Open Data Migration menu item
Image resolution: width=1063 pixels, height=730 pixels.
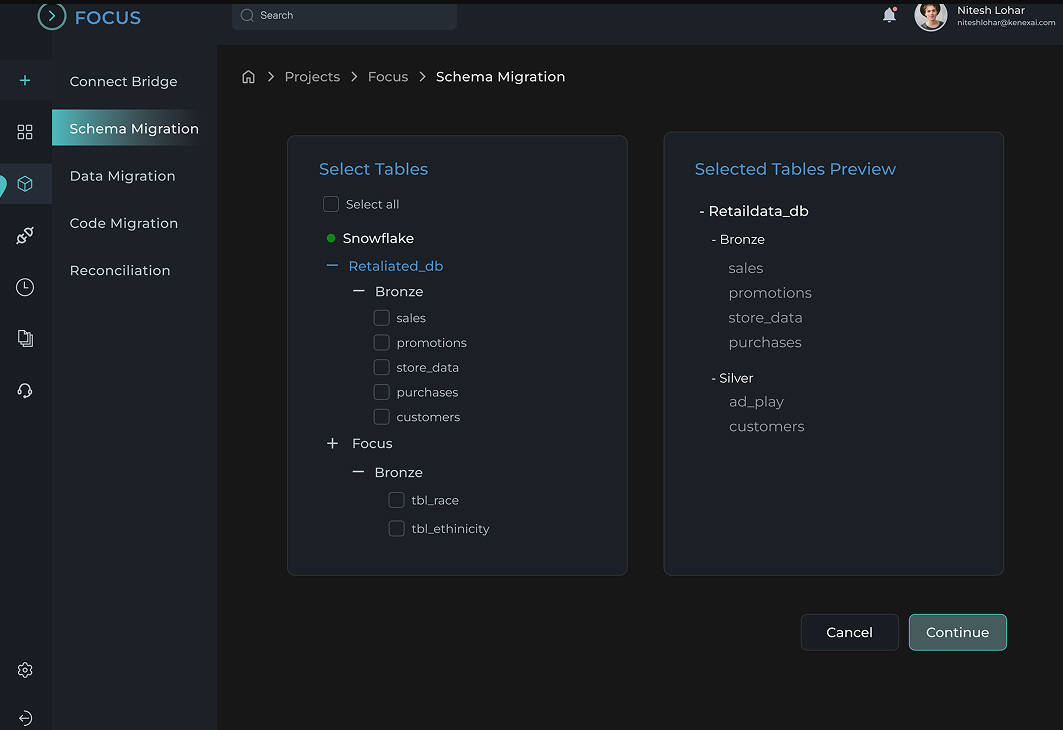point(123,176)
